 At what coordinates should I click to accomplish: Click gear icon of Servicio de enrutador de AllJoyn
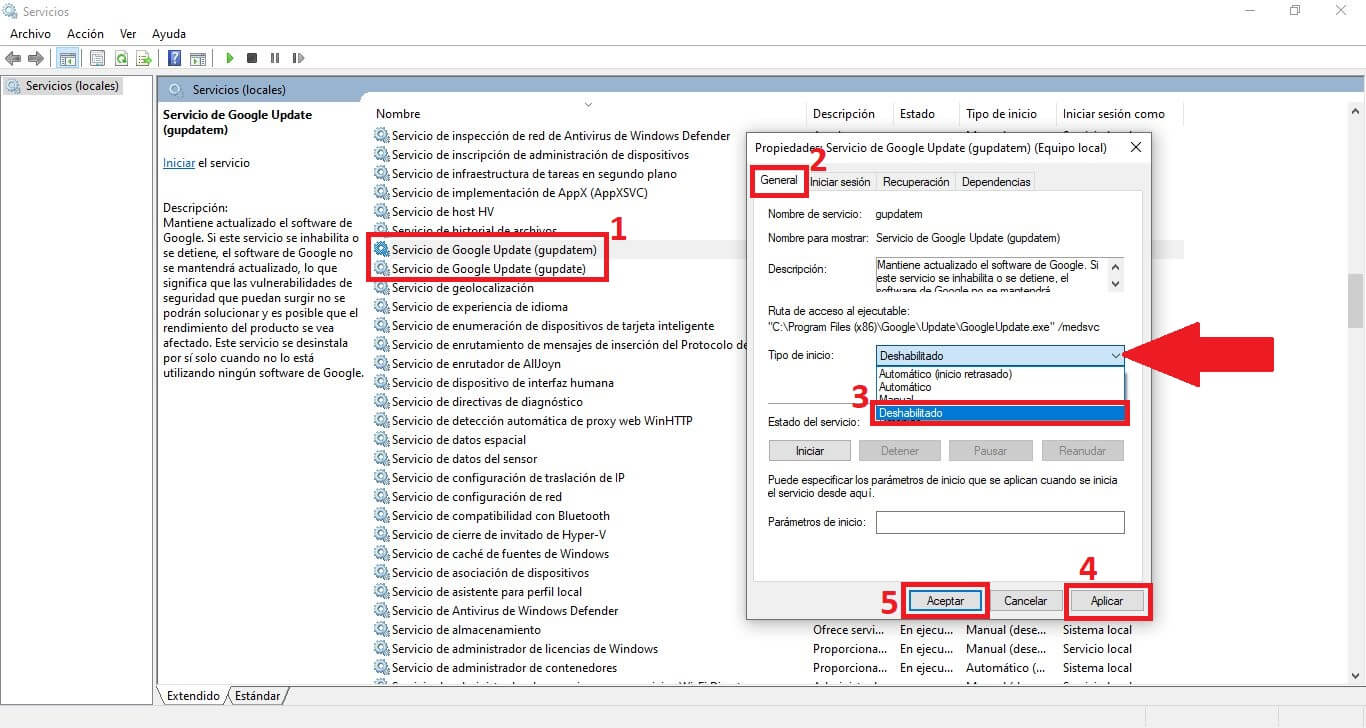coord(381,364)
